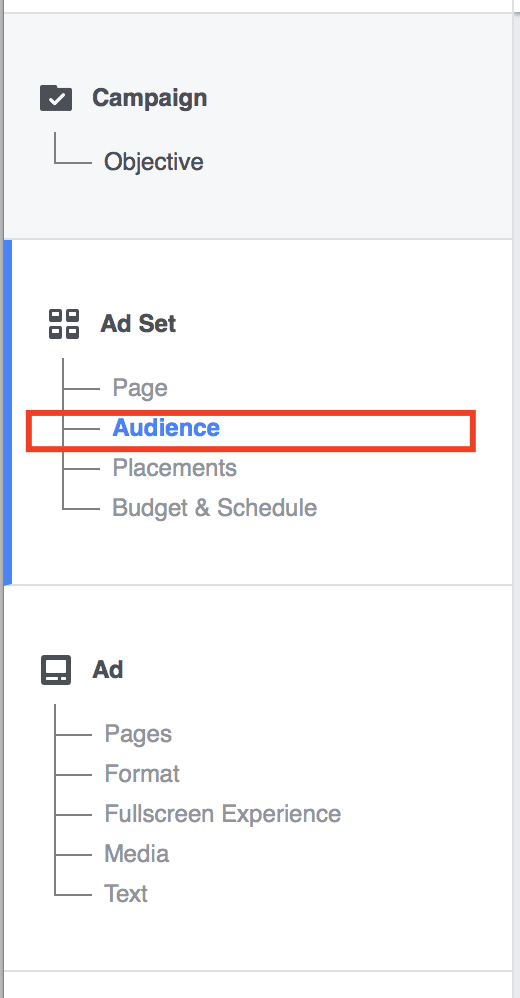Click the Campaign folder icon

(x=56, y=98)
